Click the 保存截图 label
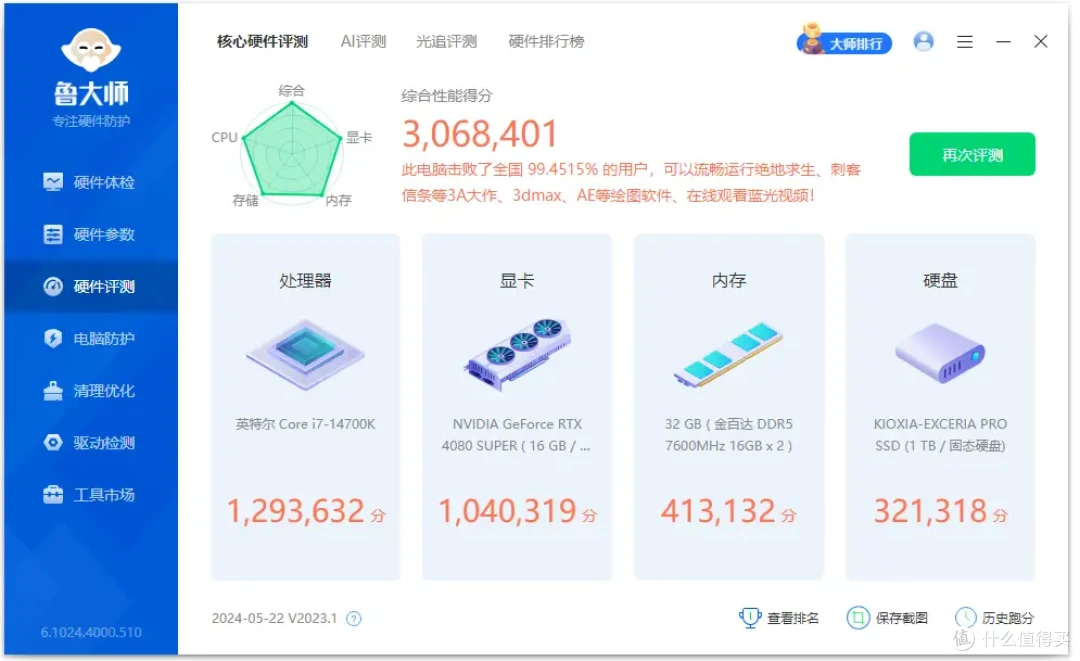 (902, 618)
